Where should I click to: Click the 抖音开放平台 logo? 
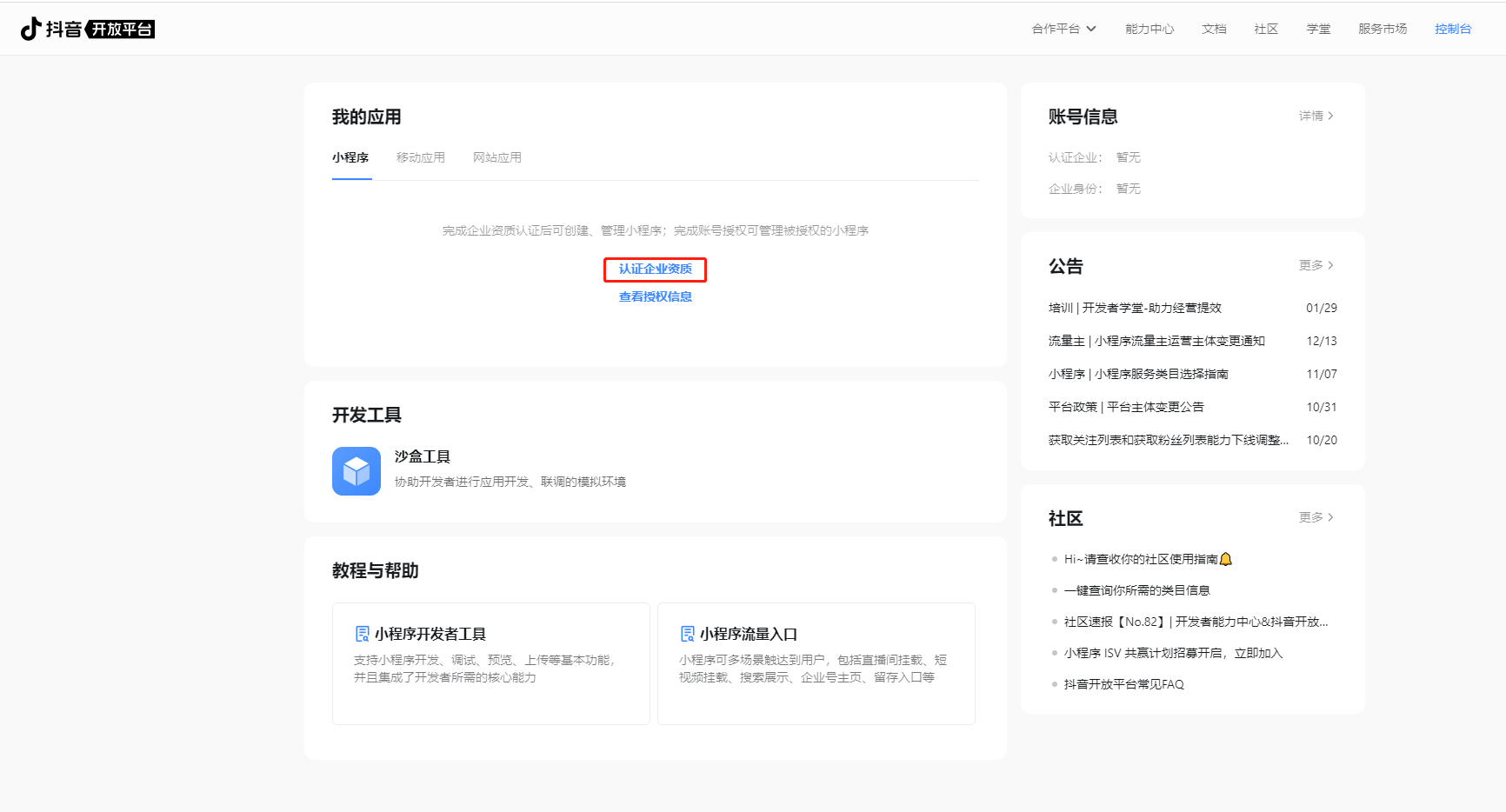tap(88, 29)
